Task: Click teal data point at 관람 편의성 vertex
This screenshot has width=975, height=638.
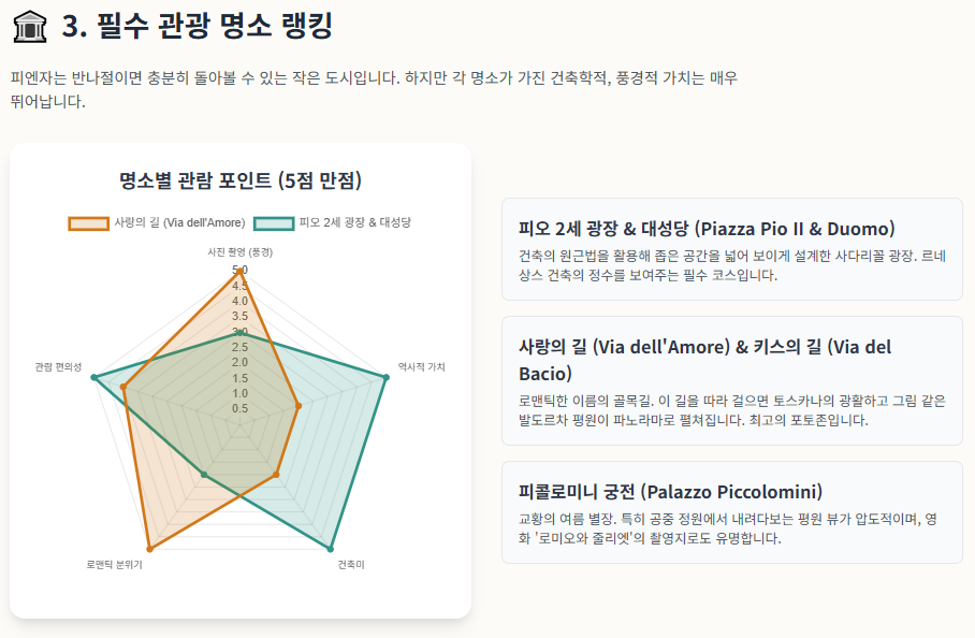Action: point(94,377)
